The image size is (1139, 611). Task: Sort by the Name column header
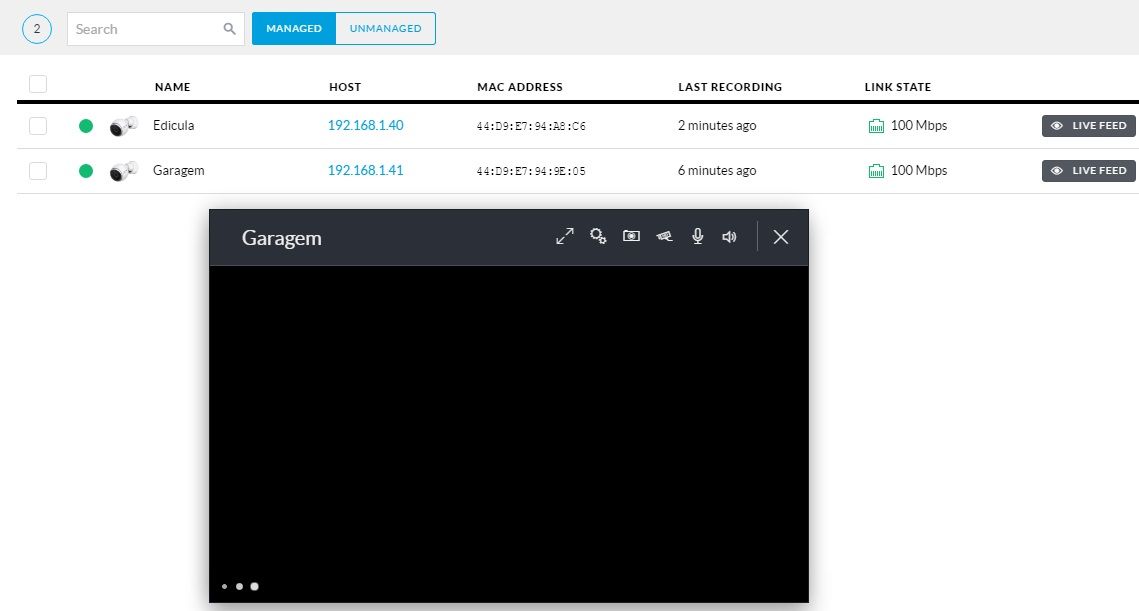click(x=172, y=86)
